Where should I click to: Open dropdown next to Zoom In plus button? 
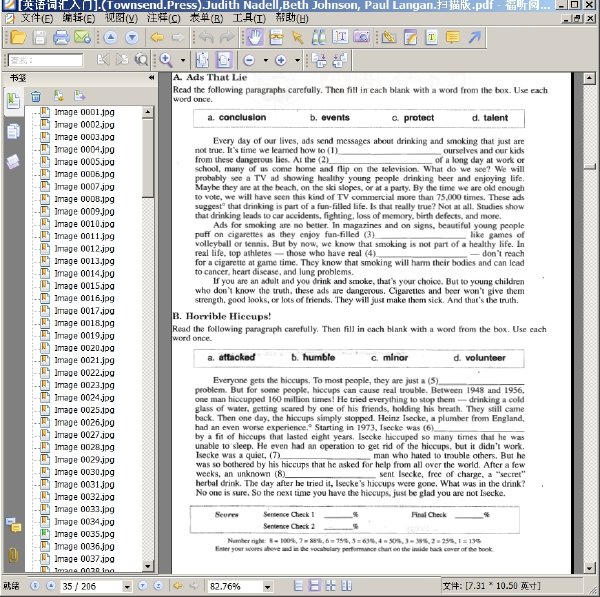pos(297,60)
